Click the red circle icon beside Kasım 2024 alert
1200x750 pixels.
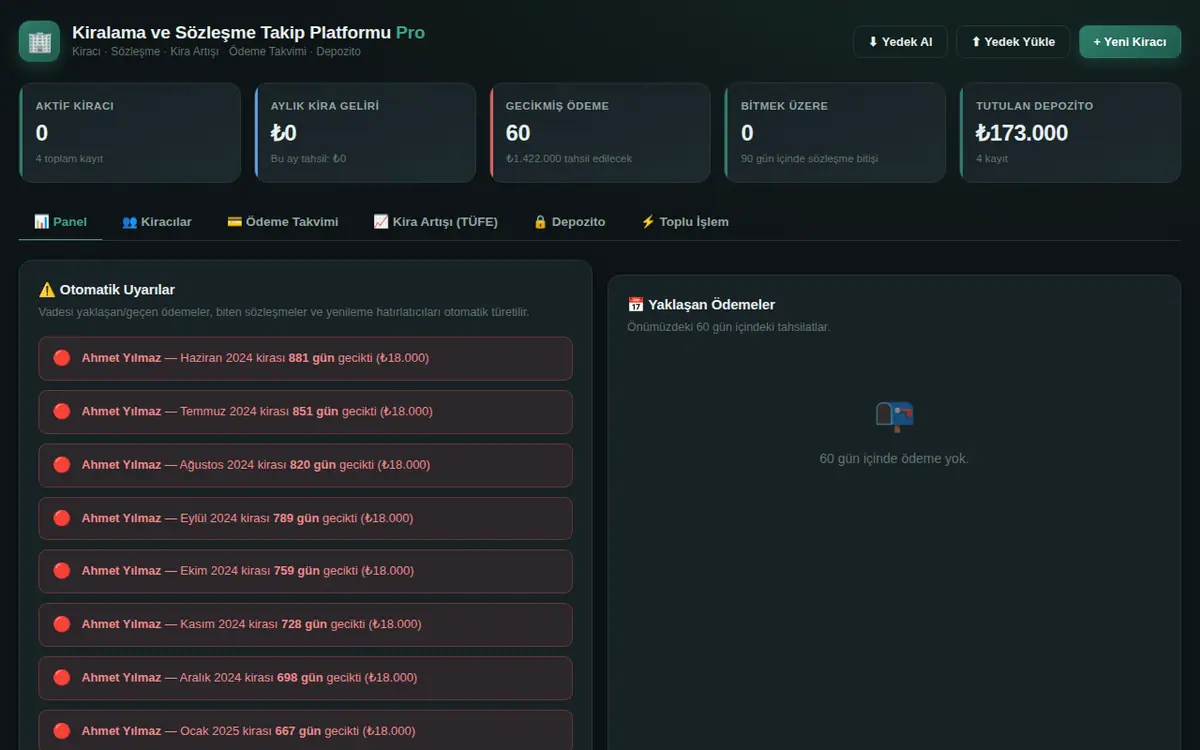(62, 624)
